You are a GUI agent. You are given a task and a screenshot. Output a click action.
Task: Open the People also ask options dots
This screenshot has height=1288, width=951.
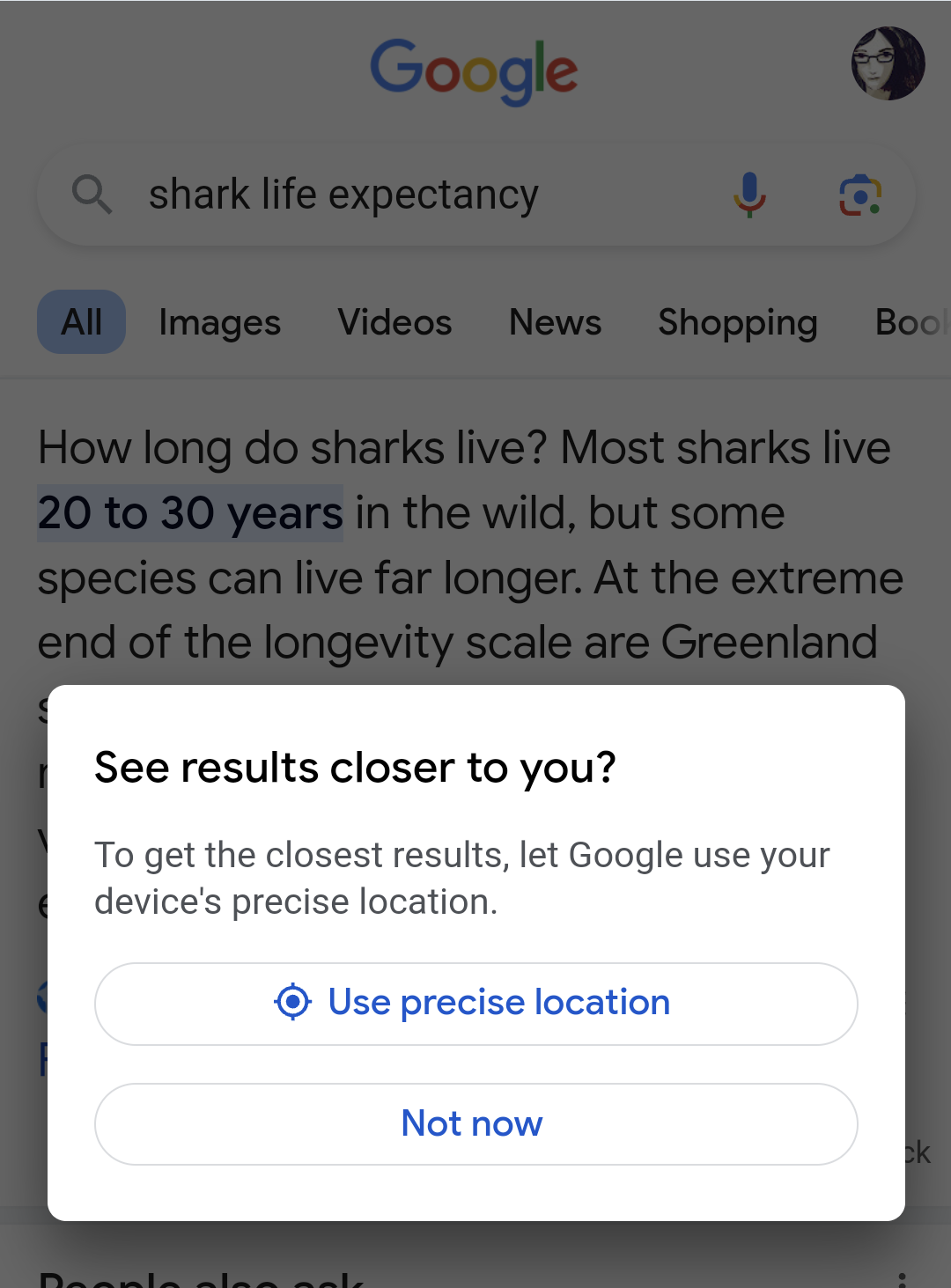902,1278
